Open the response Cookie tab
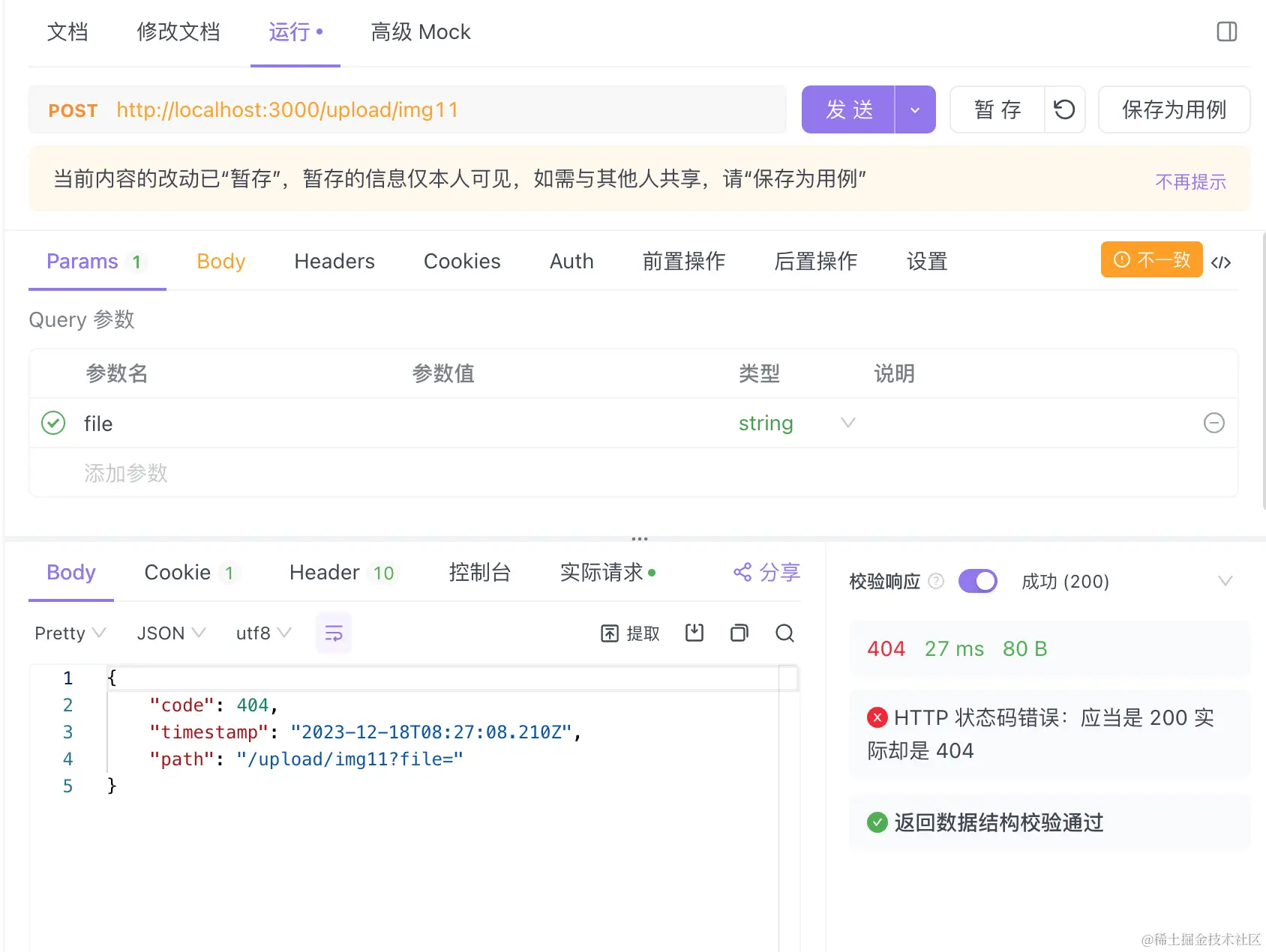 point(191,573)
